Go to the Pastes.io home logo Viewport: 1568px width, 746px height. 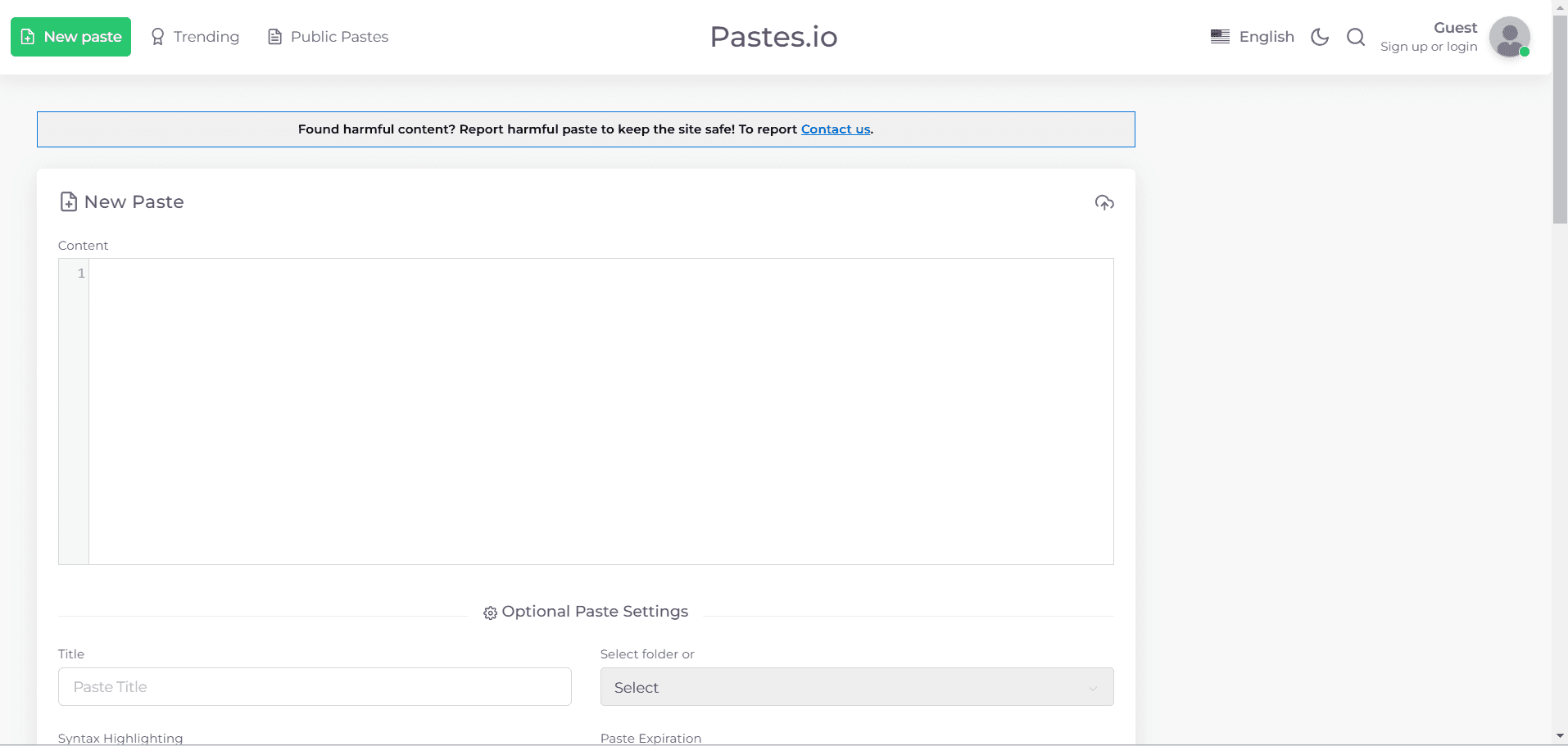click(773, 37)
